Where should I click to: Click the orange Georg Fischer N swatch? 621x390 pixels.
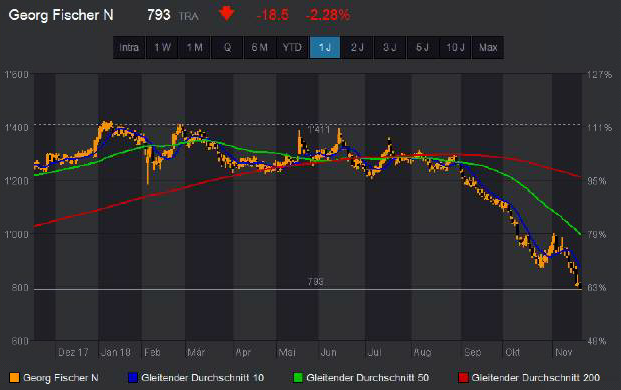click(x=14, y=378)
